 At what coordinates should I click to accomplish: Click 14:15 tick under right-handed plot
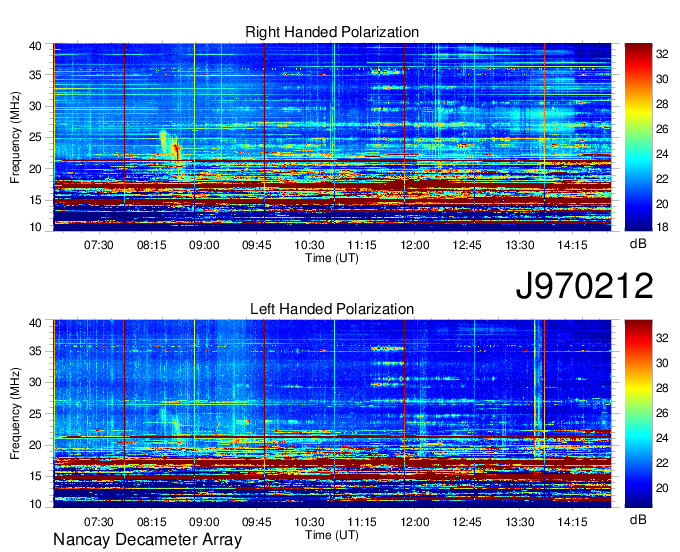[572, 245]
